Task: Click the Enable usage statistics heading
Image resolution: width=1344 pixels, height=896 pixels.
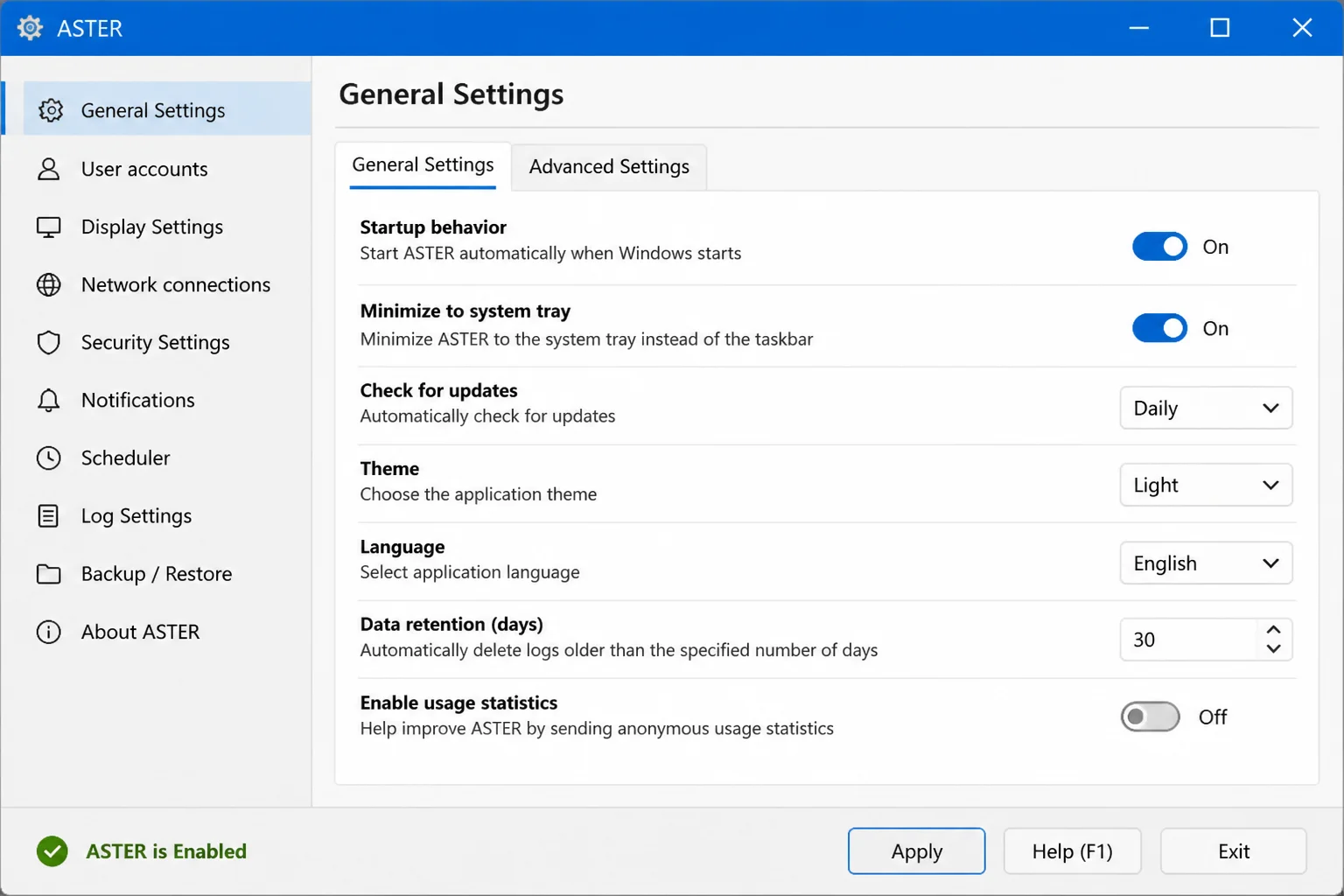Action: [x=458, y=703]
